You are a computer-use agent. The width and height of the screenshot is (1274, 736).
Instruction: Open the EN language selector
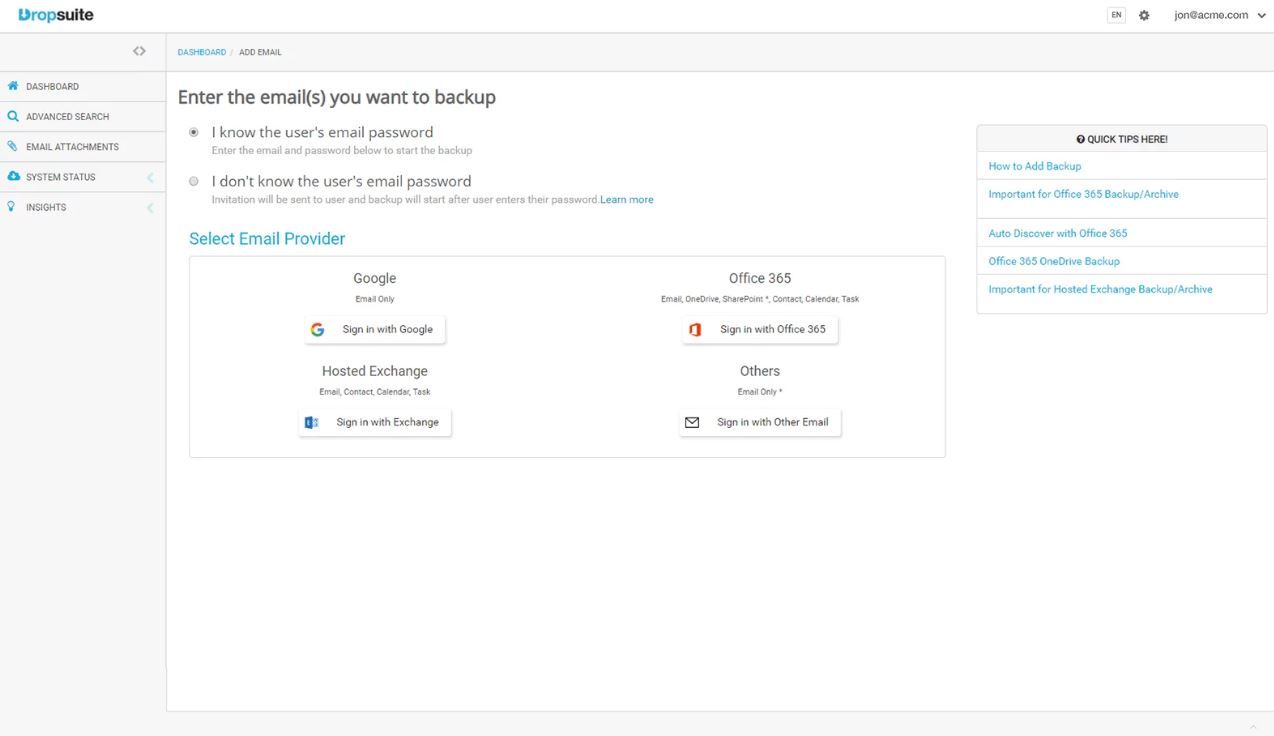coord(1116,15)
